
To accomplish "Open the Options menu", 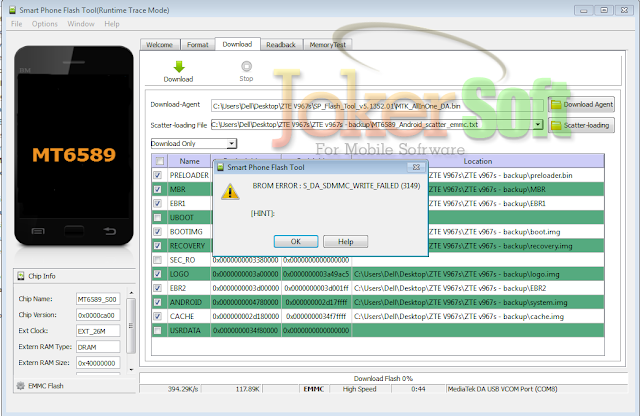I will (x=45, y=24).
